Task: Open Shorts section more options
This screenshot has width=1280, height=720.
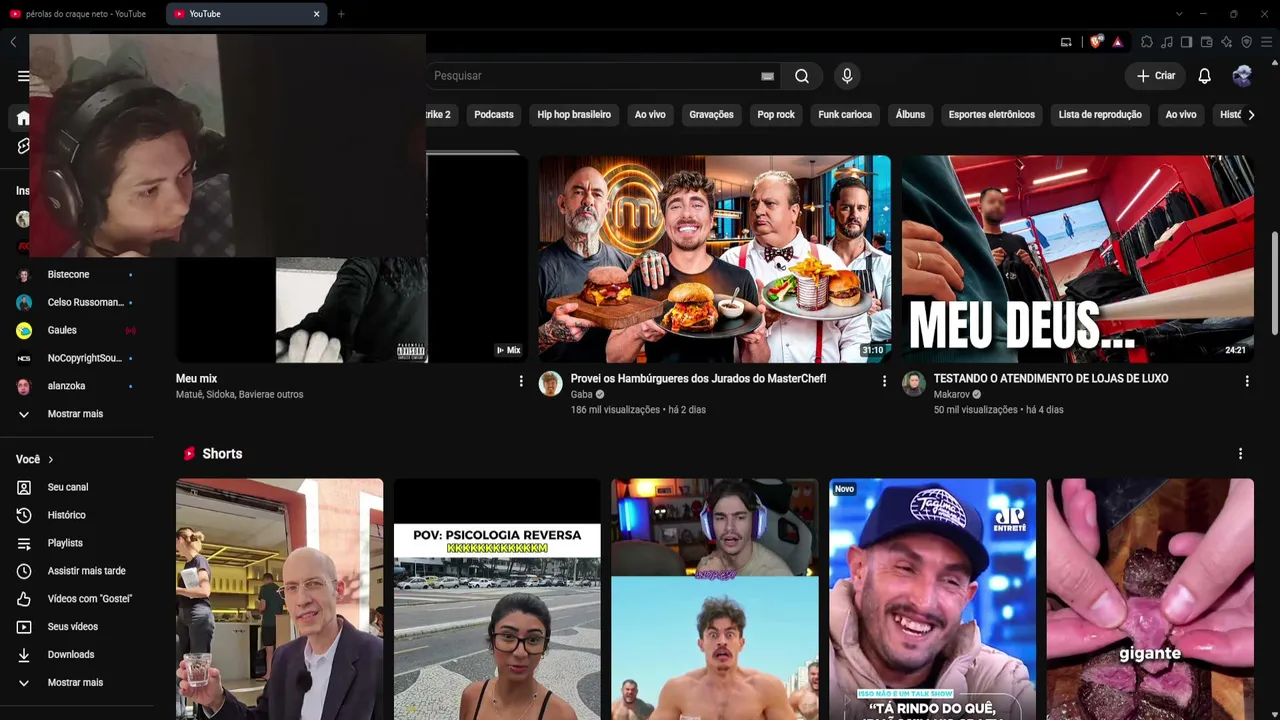Action: point(1240,454)
